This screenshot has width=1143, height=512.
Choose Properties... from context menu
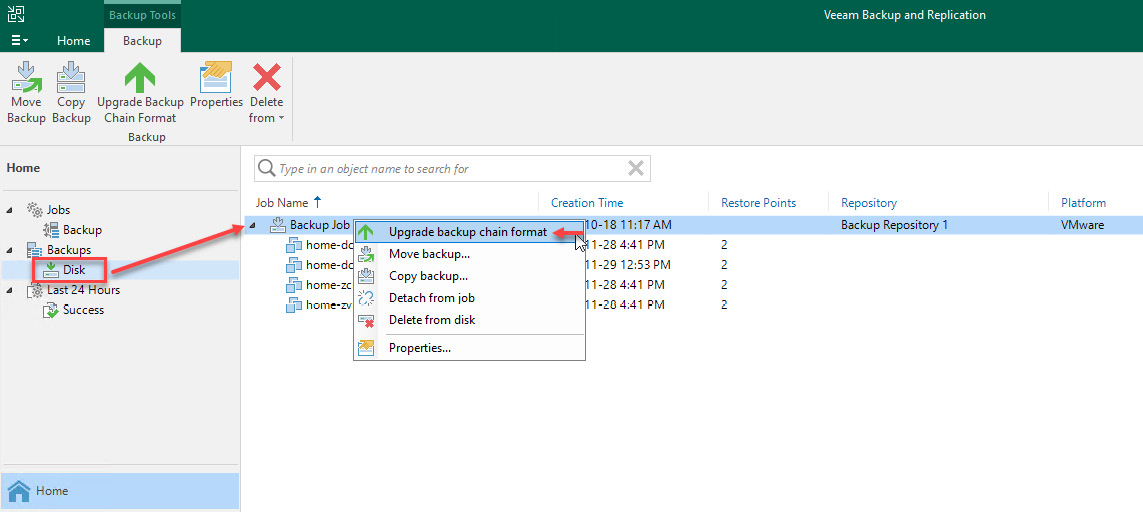(x=469, y=348)
